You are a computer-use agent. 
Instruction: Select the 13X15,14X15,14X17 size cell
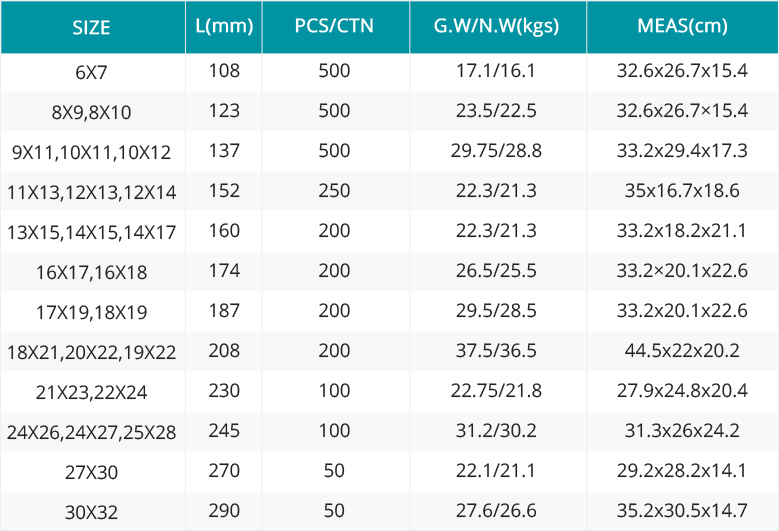pyautogui.click(x=91, y=232)
